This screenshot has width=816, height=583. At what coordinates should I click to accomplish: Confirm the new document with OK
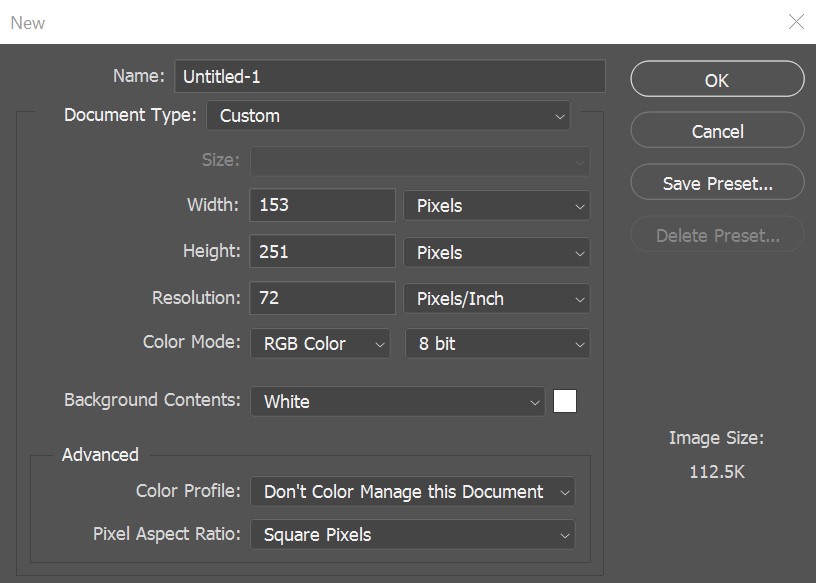pyautogui.click(x=717, y=79)
